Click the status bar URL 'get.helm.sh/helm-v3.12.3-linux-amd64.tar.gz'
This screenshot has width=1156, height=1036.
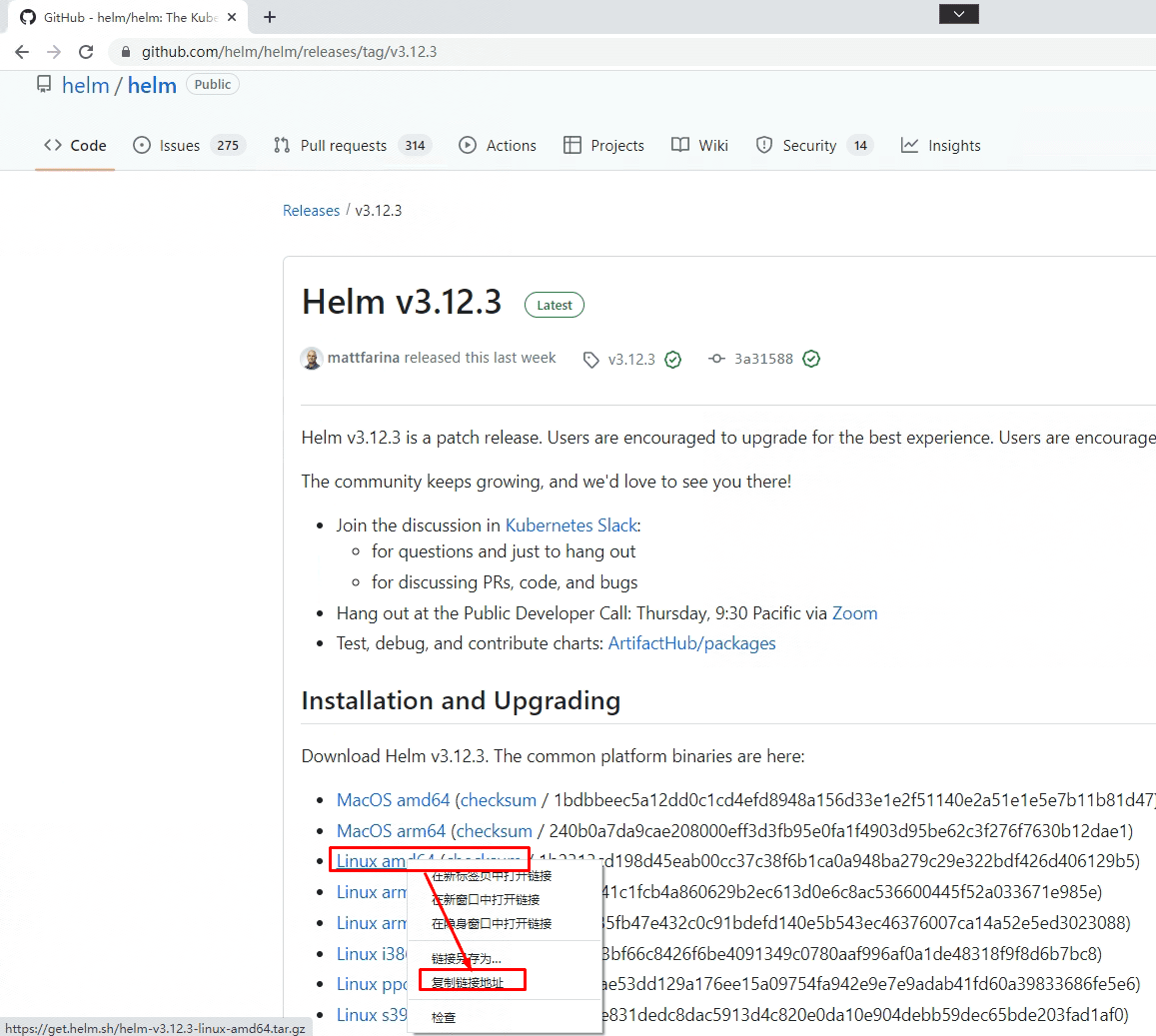point(155,1028)
